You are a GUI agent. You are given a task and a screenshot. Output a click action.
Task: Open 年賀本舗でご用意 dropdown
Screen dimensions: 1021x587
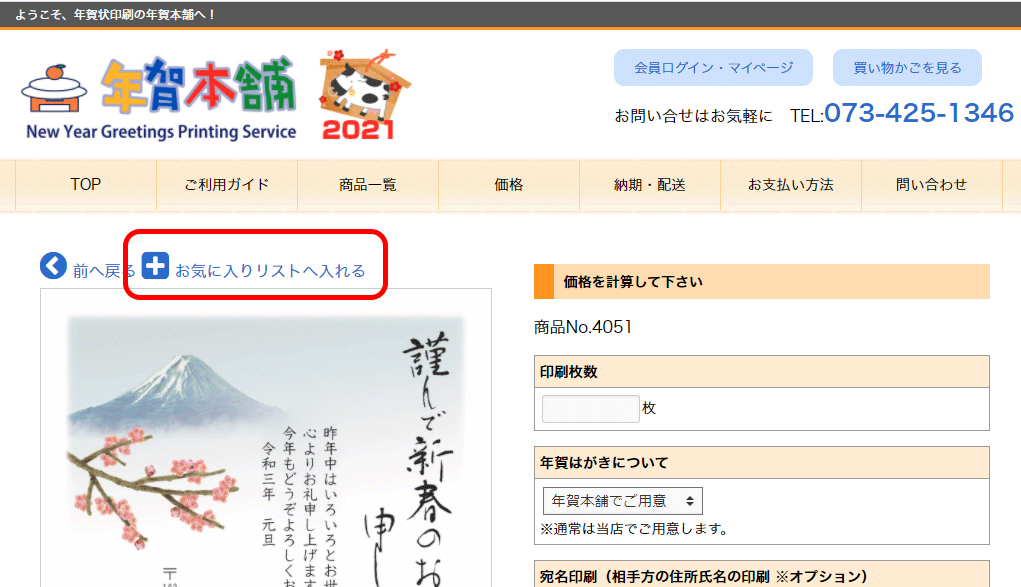[622, 501]
